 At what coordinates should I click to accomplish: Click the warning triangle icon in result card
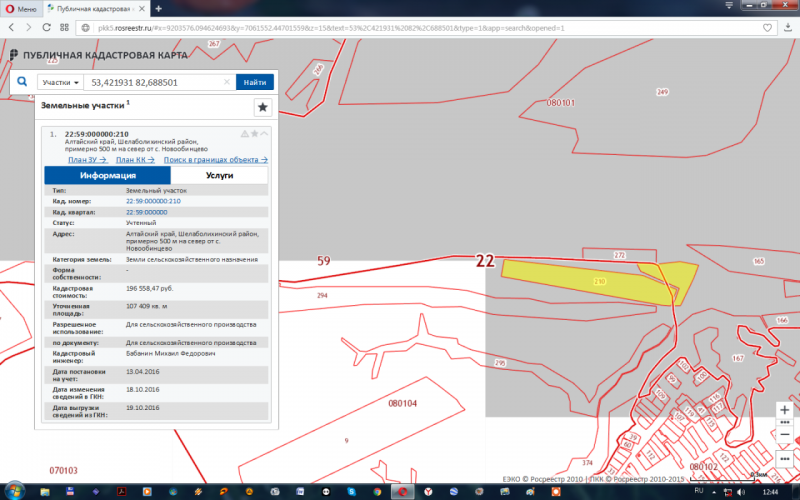[244, 134]
